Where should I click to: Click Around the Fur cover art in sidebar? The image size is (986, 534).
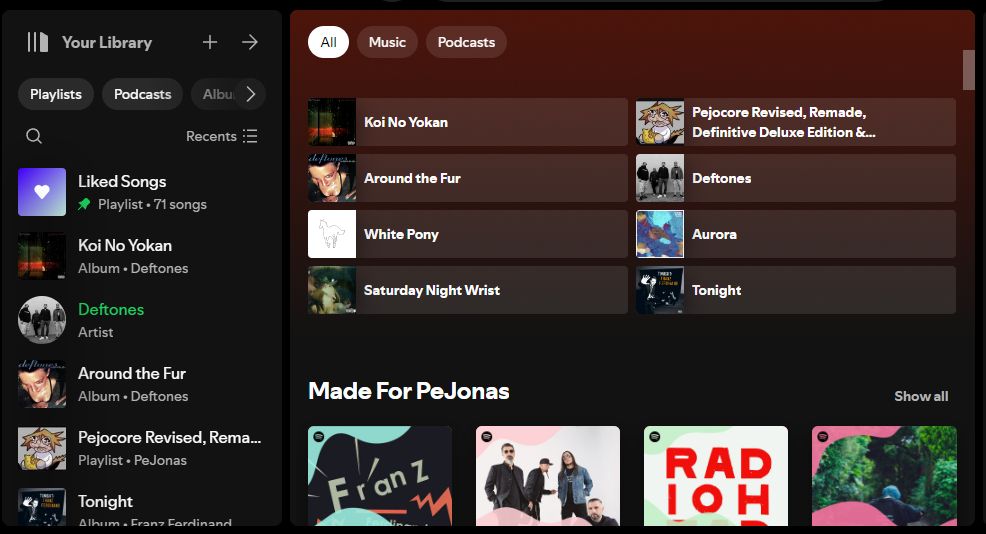click(42, 384)
